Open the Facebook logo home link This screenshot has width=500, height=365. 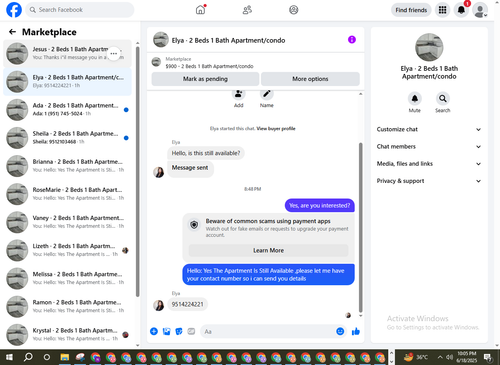click(x=14, y=10)
